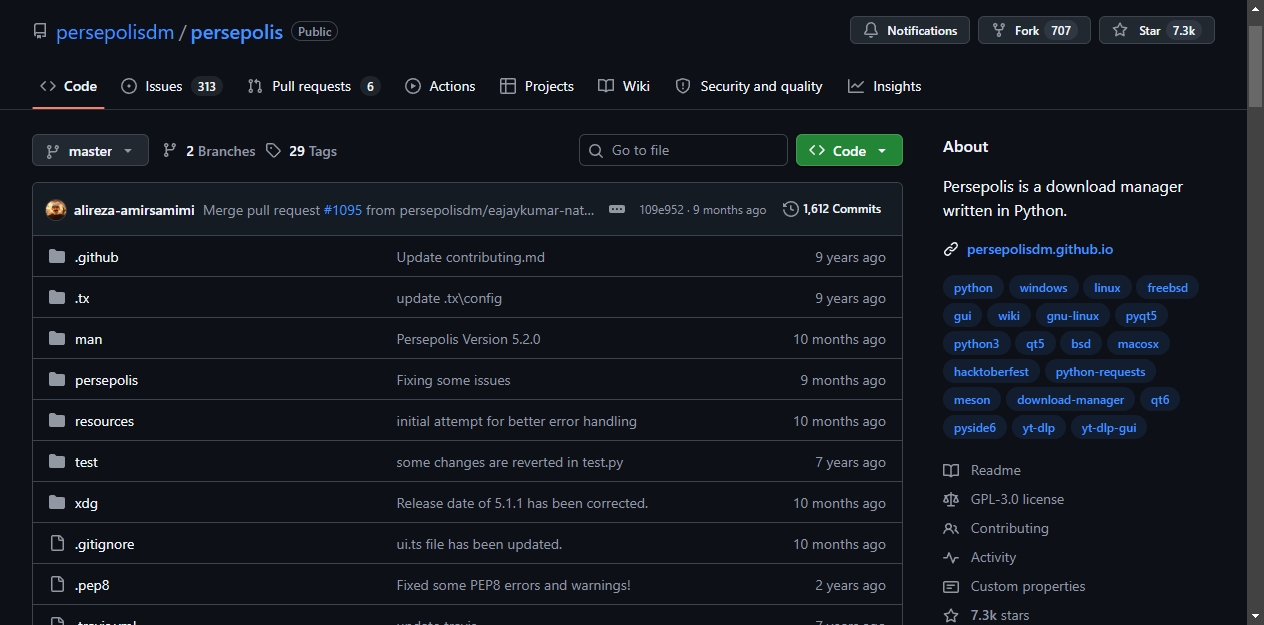1264x625 pixels.
Task: Open the Insights tab
Action: [885, 86]
